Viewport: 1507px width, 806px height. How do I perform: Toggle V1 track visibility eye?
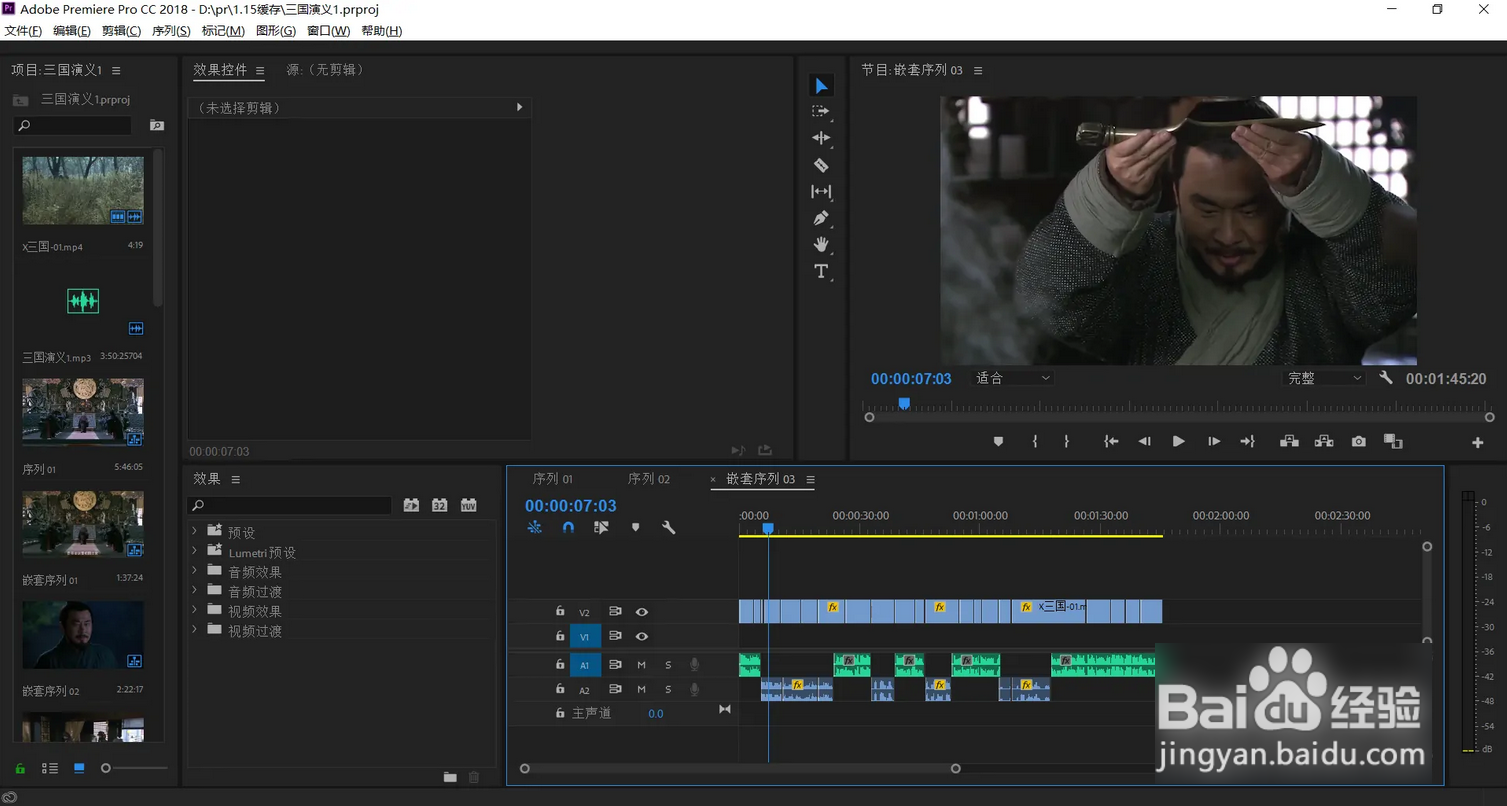pyautogui.click(x=642, y=636)
